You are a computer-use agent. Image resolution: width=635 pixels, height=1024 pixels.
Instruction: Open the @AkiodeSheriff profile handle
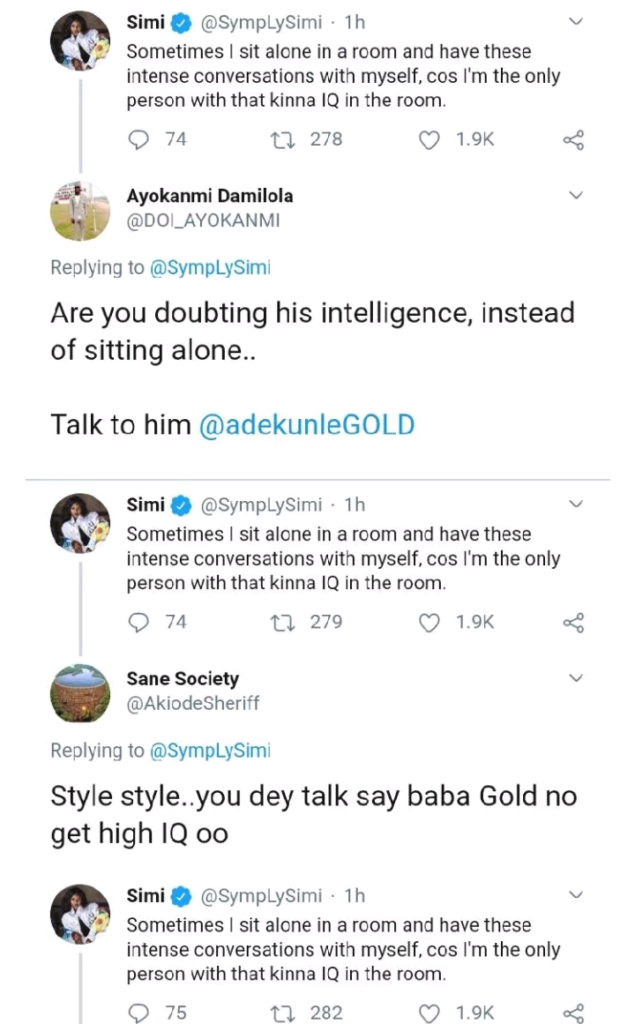(x=193, y=704)
